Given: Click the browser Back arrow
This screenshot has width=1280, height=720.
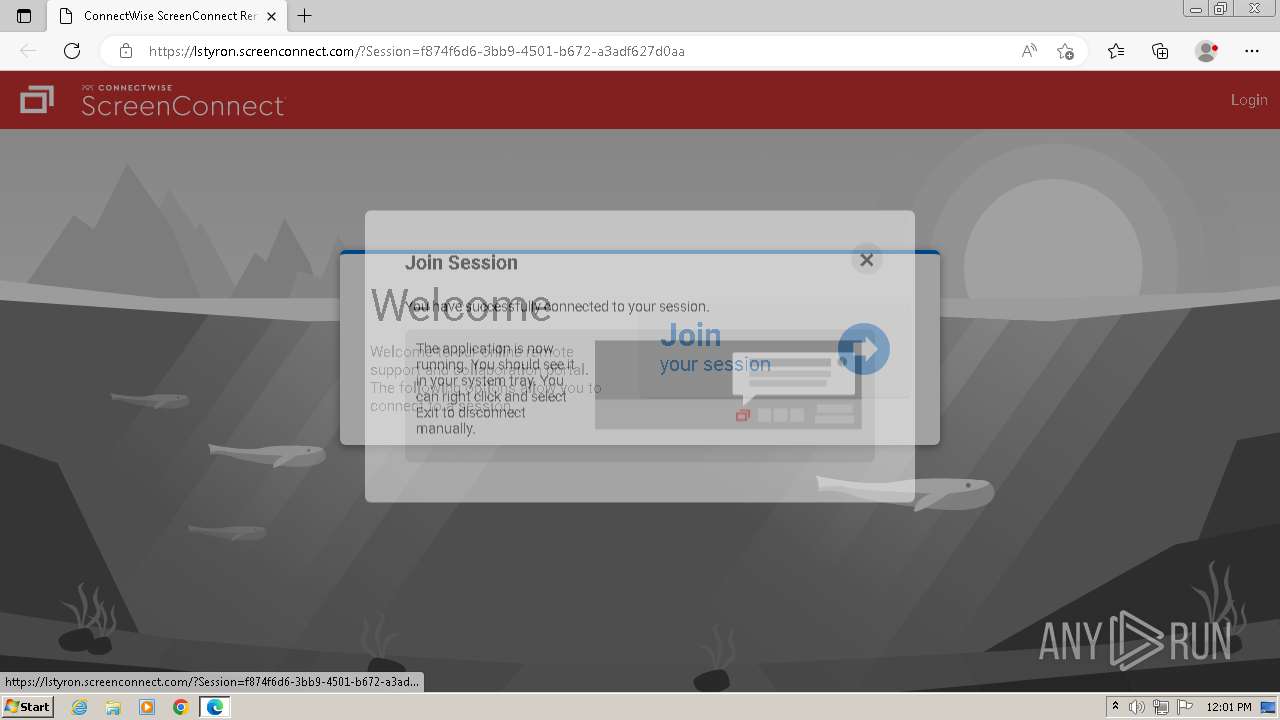Looking at the screenshot, I should point(28,51).
